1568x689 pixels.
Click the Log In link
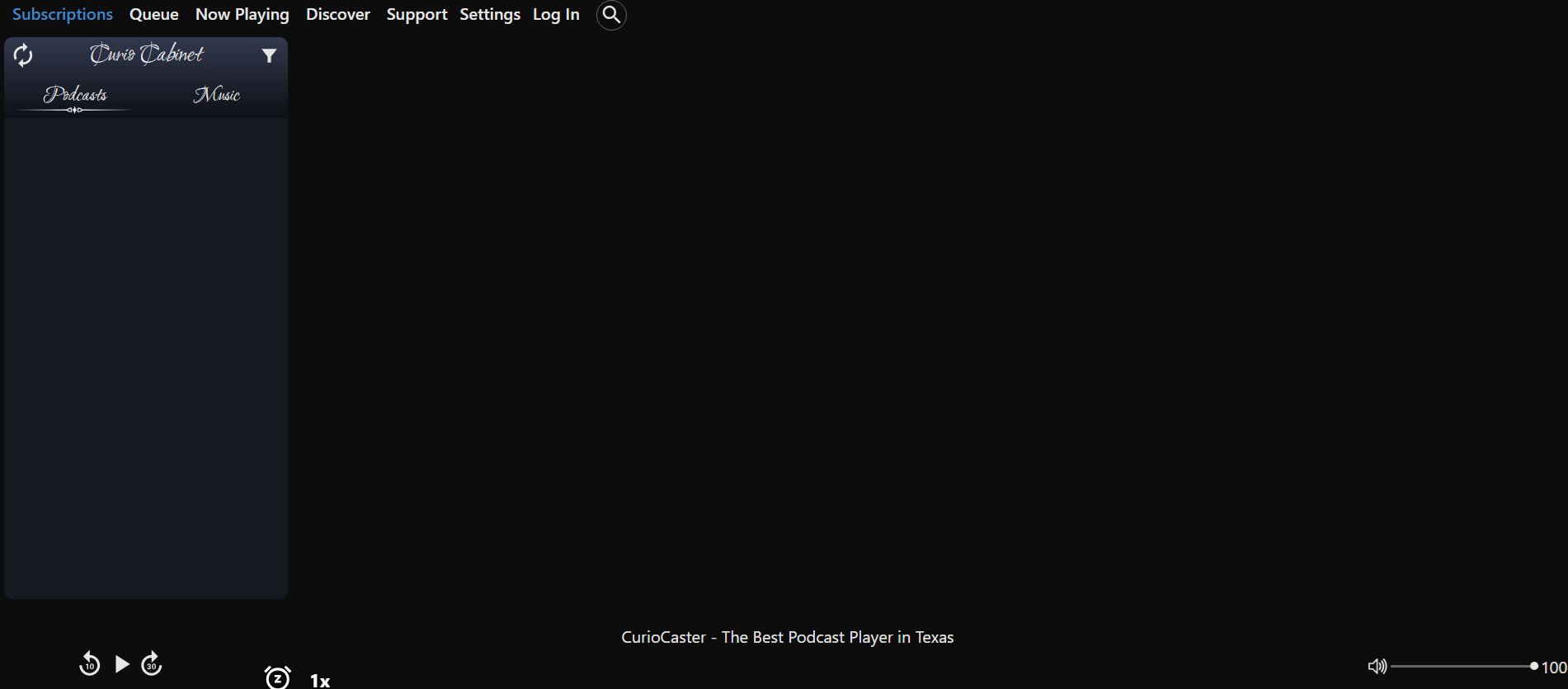pos(556,15)
